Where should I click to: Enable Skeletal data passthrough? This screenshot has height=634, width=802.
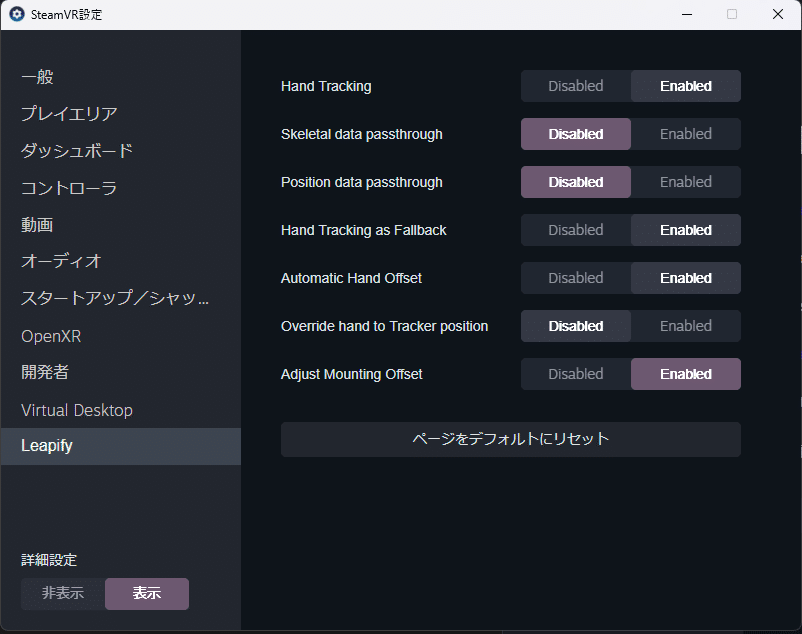coord(686,134)
